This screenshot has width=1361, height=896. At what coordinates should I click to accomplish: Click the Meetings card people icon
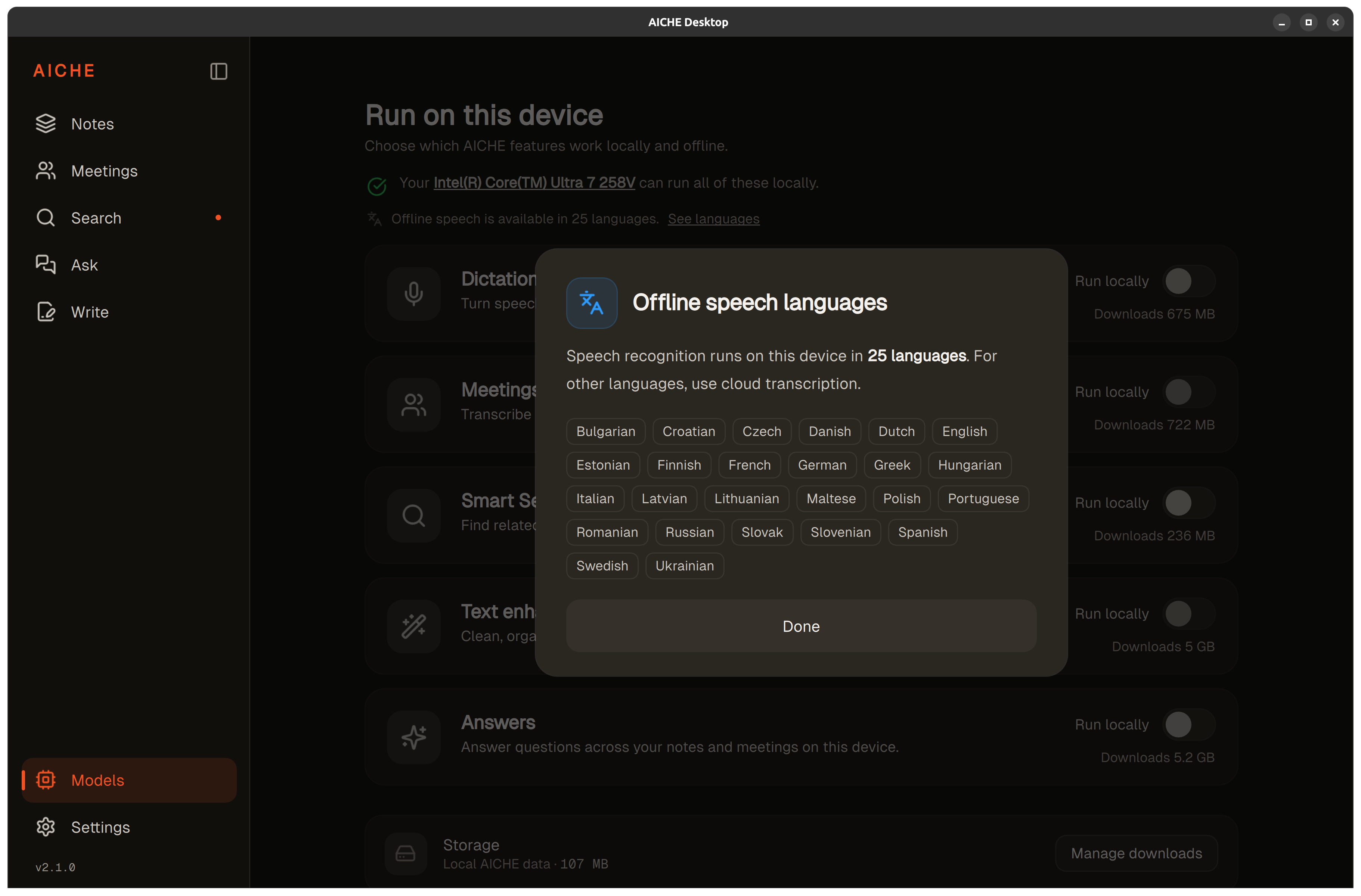pos(413,405)
